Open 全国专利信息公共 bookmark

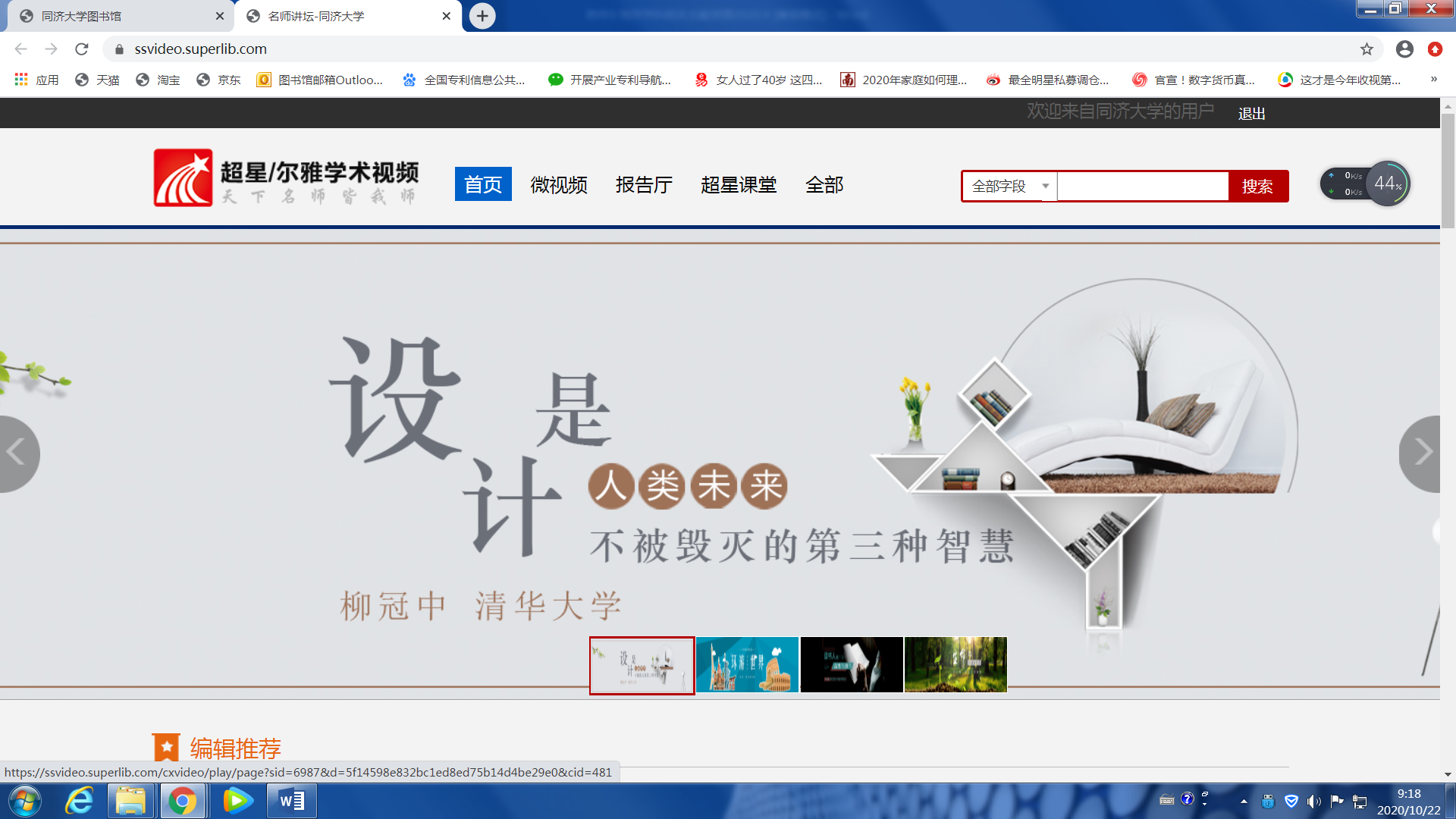tap(464, 80)
